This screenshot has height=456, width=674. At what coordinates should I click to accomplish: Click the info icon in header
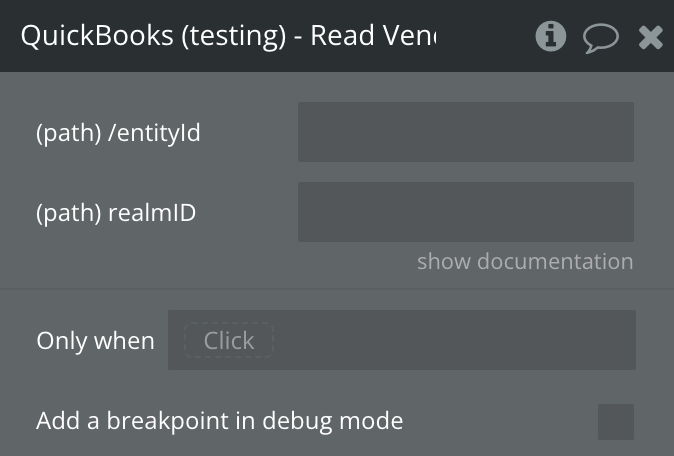click(x=551, y=37)
